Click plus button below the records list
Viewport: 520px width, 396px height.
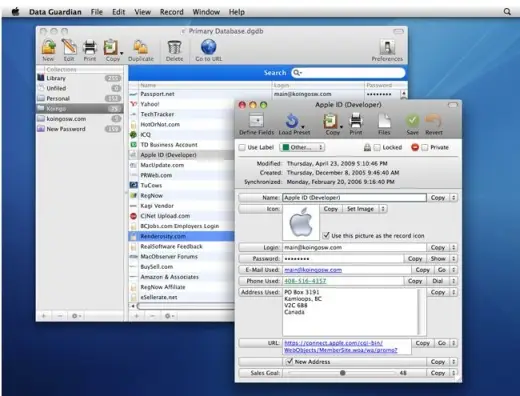point(137,316)
